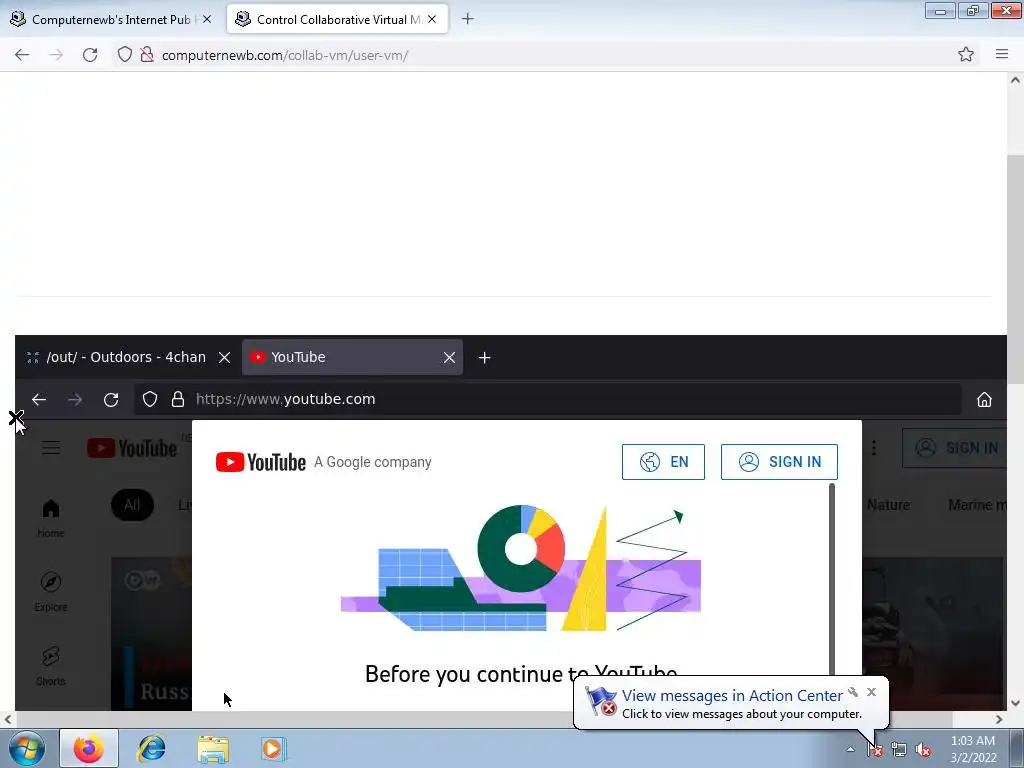Select the All filter chip
This screenshot has height=768, width=1024.
click(132, 505)
